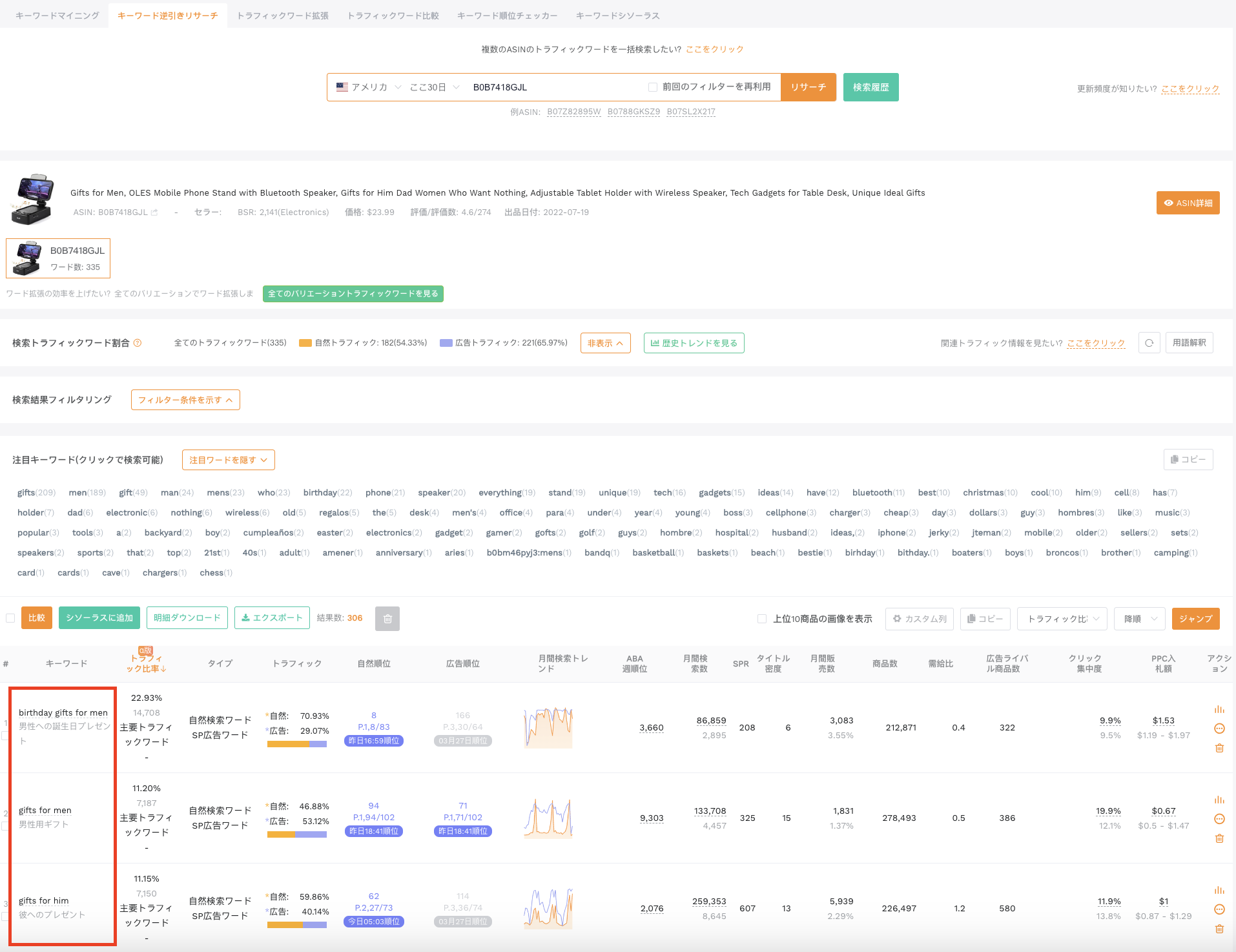The image size is (1236, 952).
Task: Click the trash delete button near 結果数
Action: [387, 619]
